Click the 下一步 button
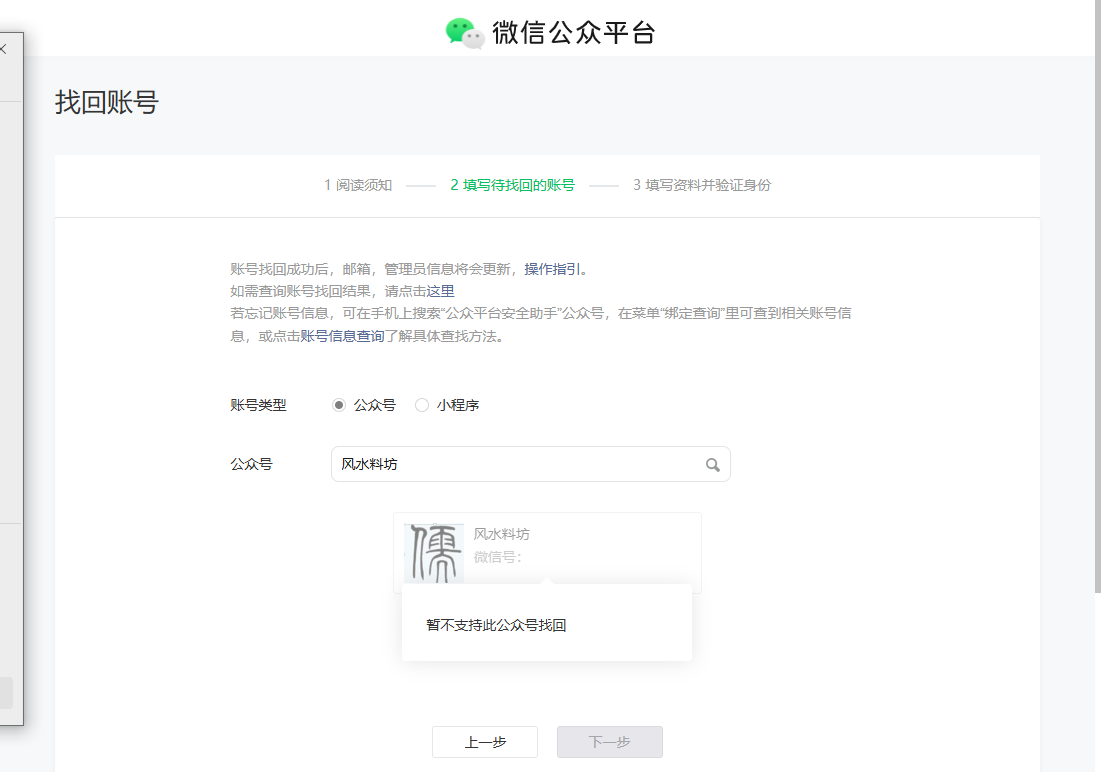 pos(609,742)
